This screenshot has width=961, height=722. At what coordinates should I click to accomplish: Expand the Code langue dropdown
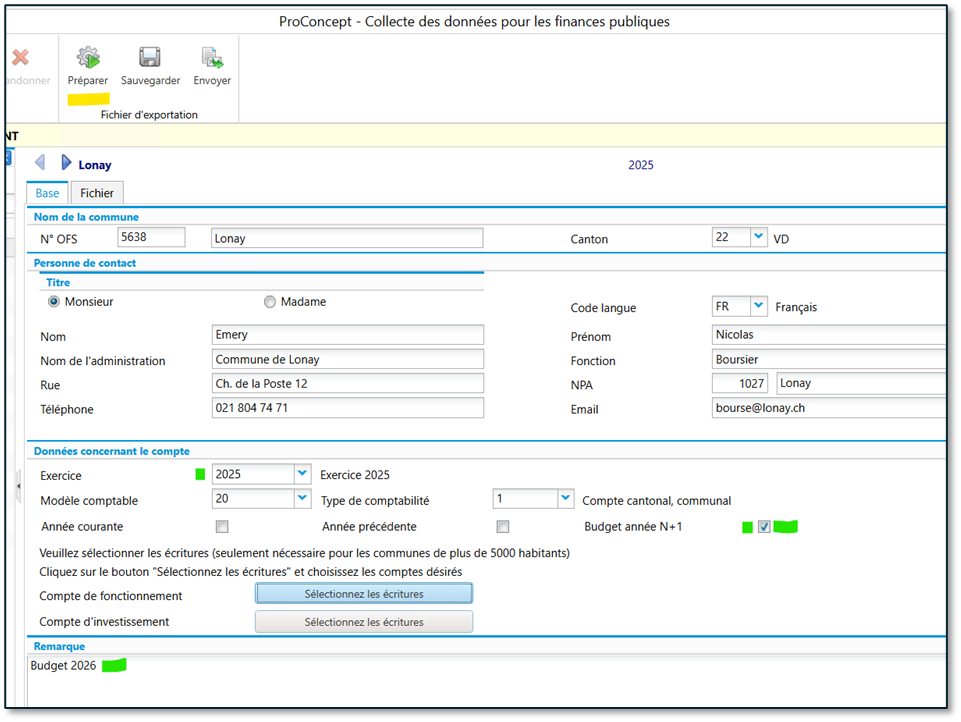click(758, 306)
